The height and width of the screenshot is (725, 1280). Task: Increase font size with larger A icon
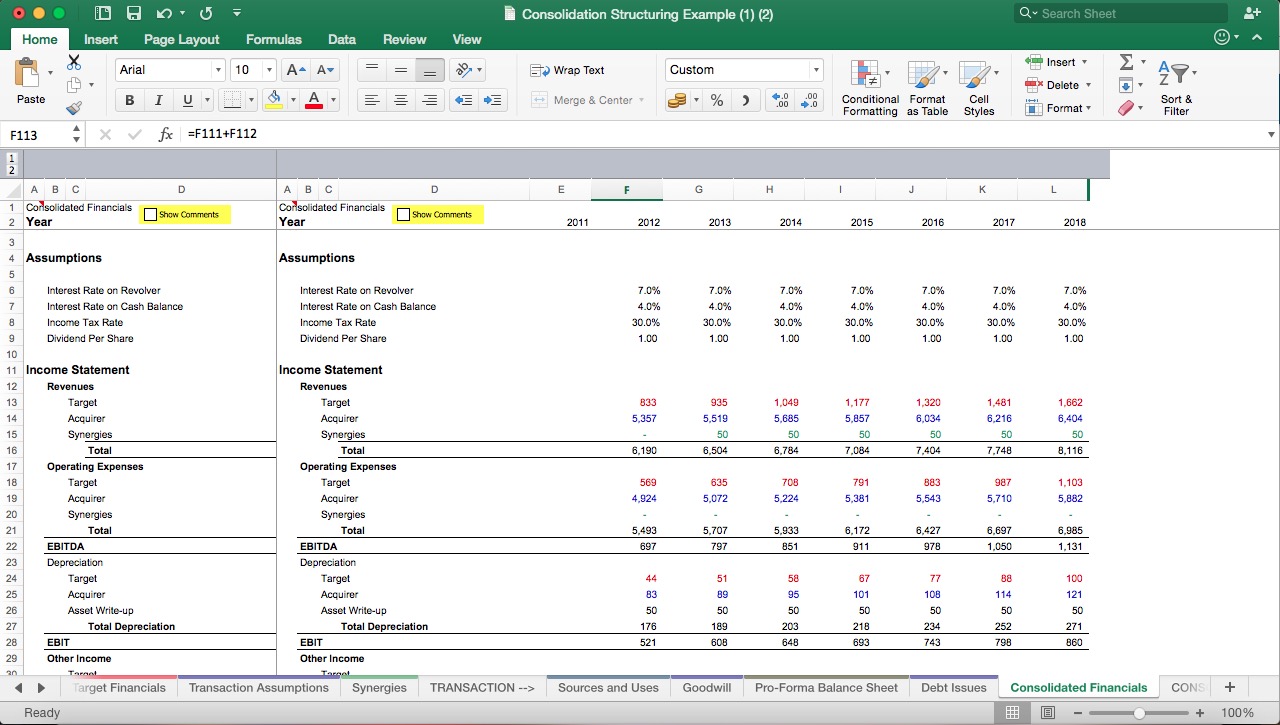tap(296, 70)
